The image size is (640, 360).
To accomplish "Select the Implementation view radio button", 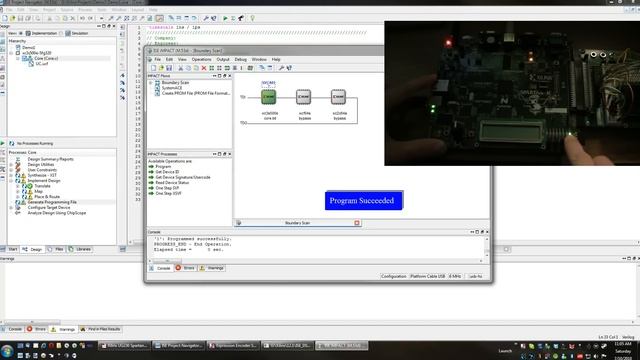I will pos(21,33).
